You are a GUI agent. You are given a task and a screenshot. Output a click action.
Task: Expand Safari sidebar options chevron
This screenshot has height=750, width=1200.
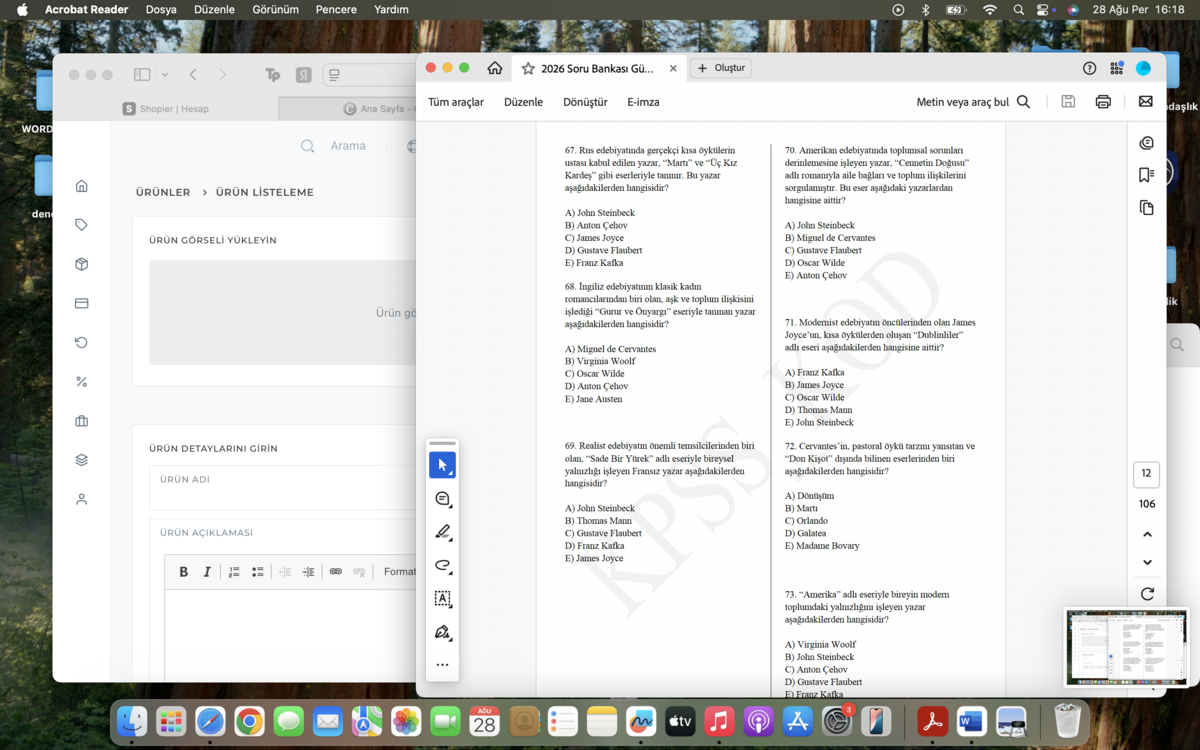(x=165, y=75)
